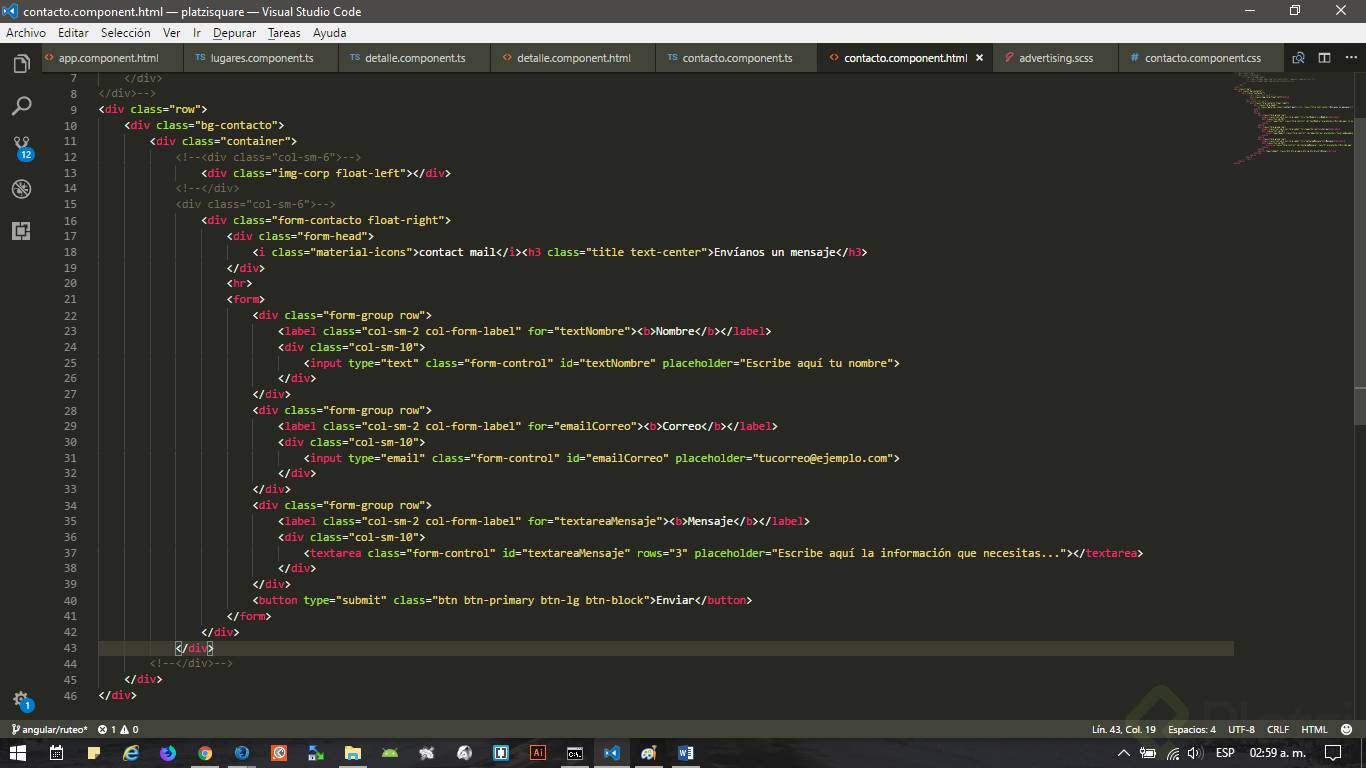Open the Debug view in the activity bar
This screenshot has height=768, width=1366.
[x=21, y=189]
